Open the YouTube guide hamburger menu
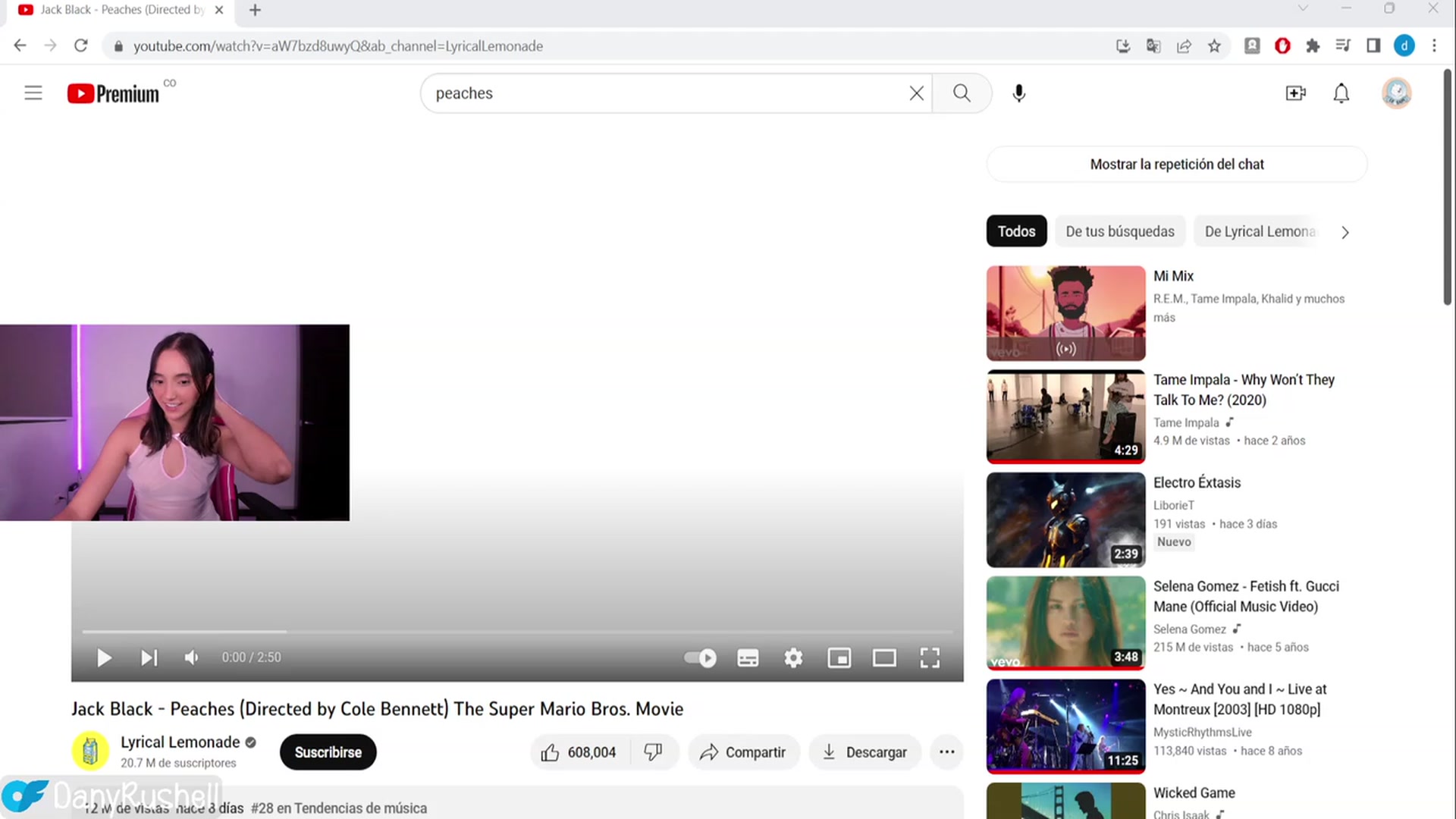 (33, 93)
